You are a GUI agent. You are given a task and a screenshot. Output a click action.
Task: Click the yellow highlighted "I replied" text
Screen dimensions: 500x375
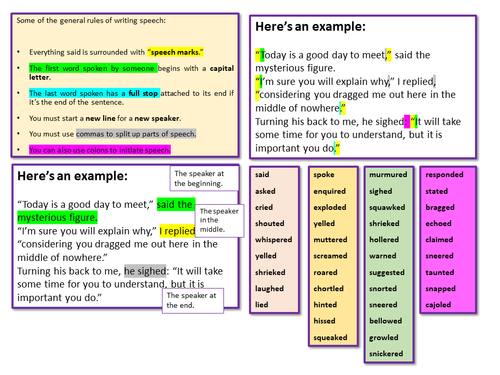tap(177, 231)
